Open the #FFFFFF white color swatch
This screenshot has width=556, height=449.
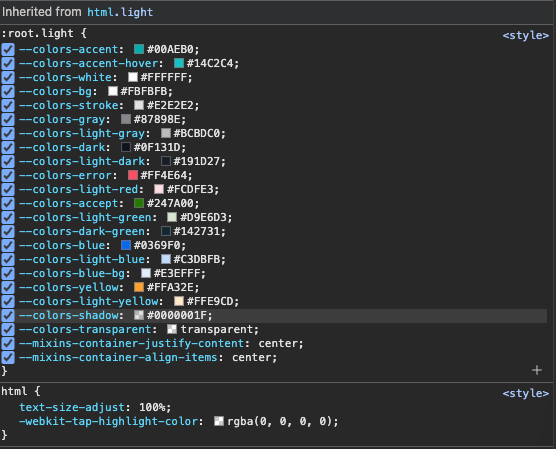(x=133, y=77)
